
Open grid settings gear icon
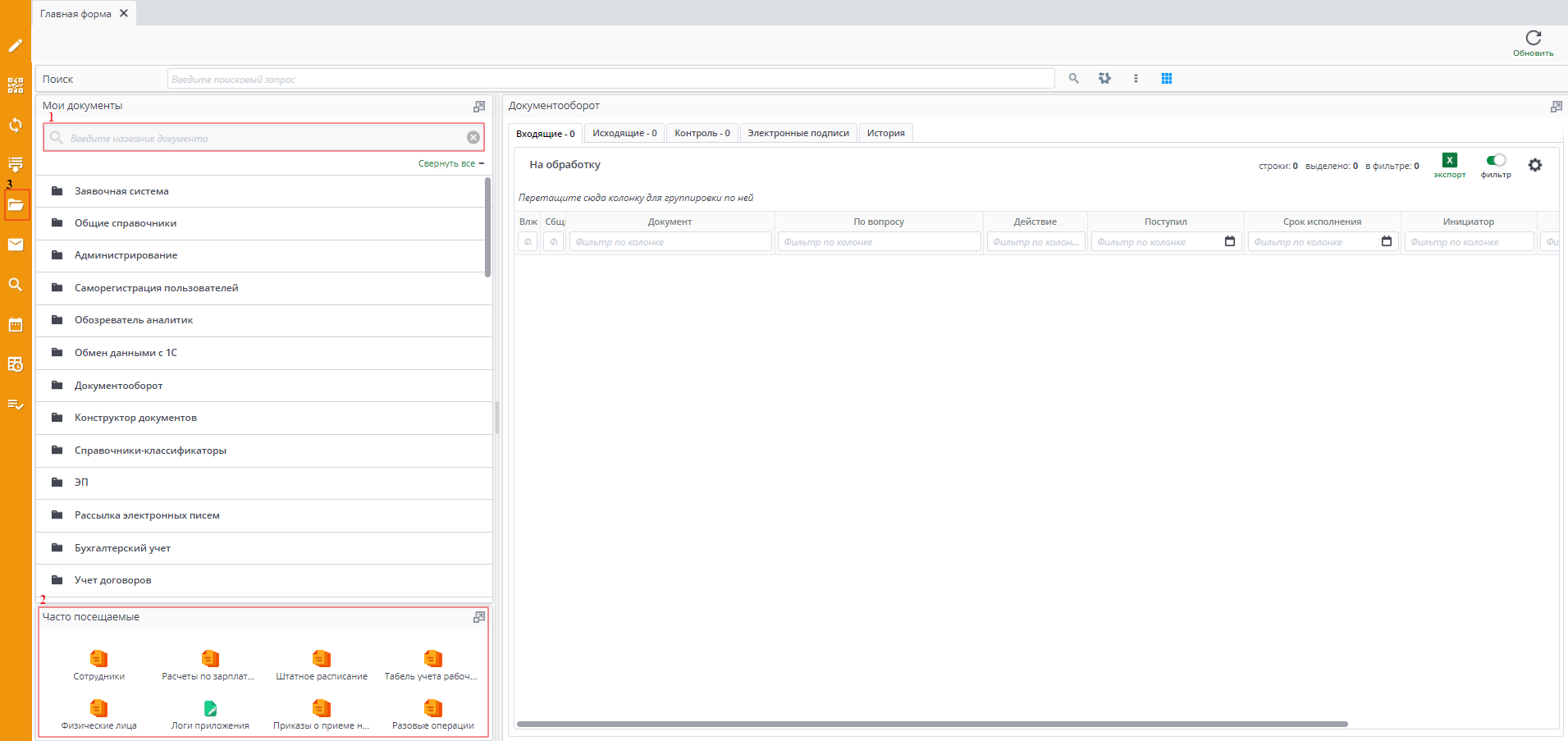tap(1534, 165)
